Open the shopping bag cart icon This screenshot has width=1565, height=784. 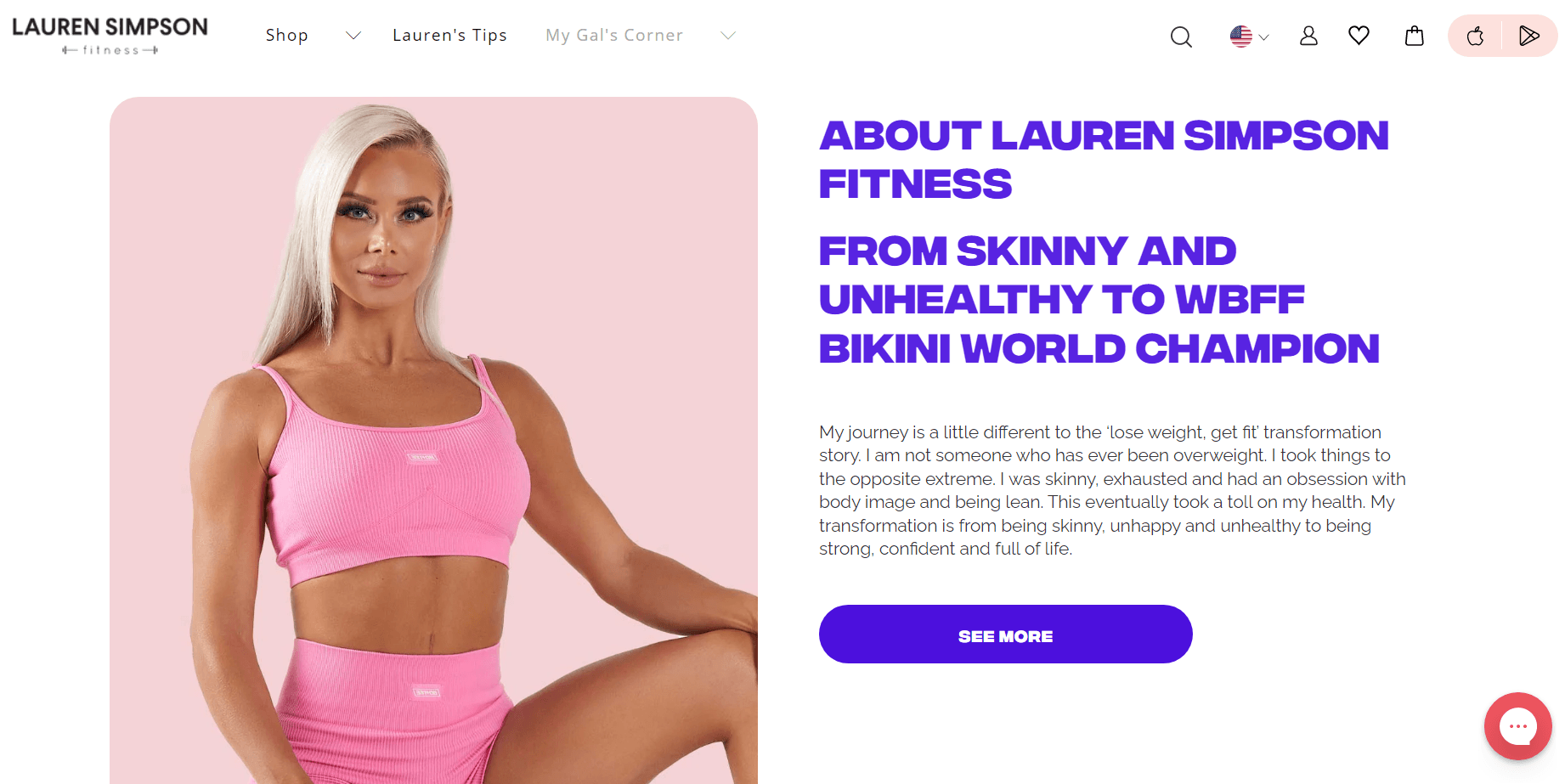coord(1415,36)
